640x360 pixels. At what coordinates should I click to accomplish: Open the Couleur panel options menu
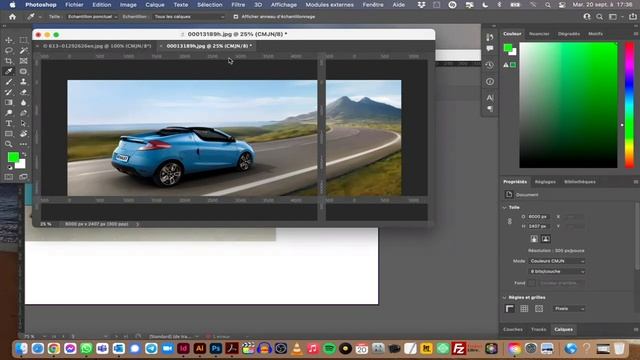pos(636,34)
